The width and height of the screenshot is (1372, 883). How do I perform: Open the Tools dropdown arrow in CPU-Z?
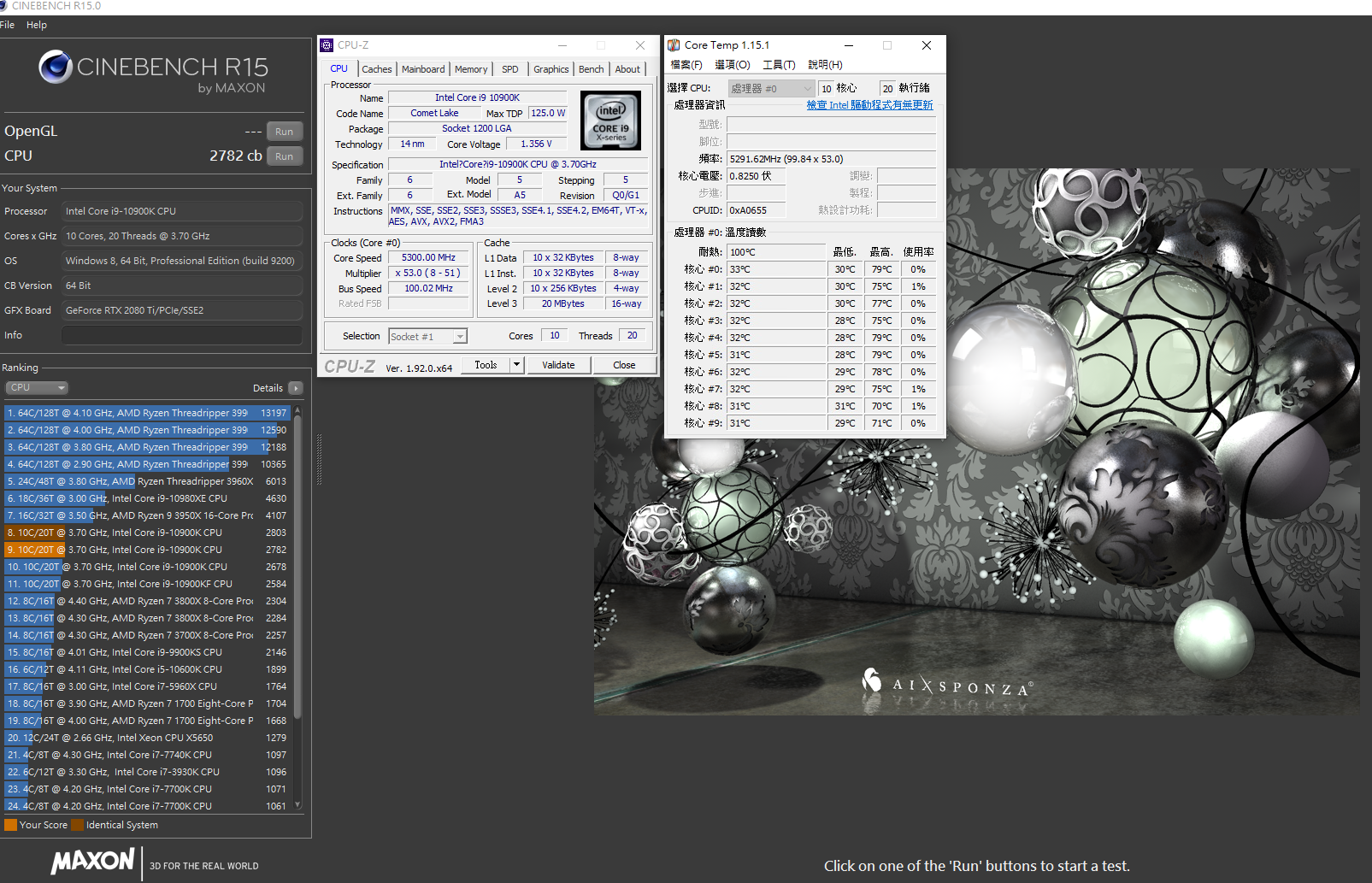pos(516,365)
